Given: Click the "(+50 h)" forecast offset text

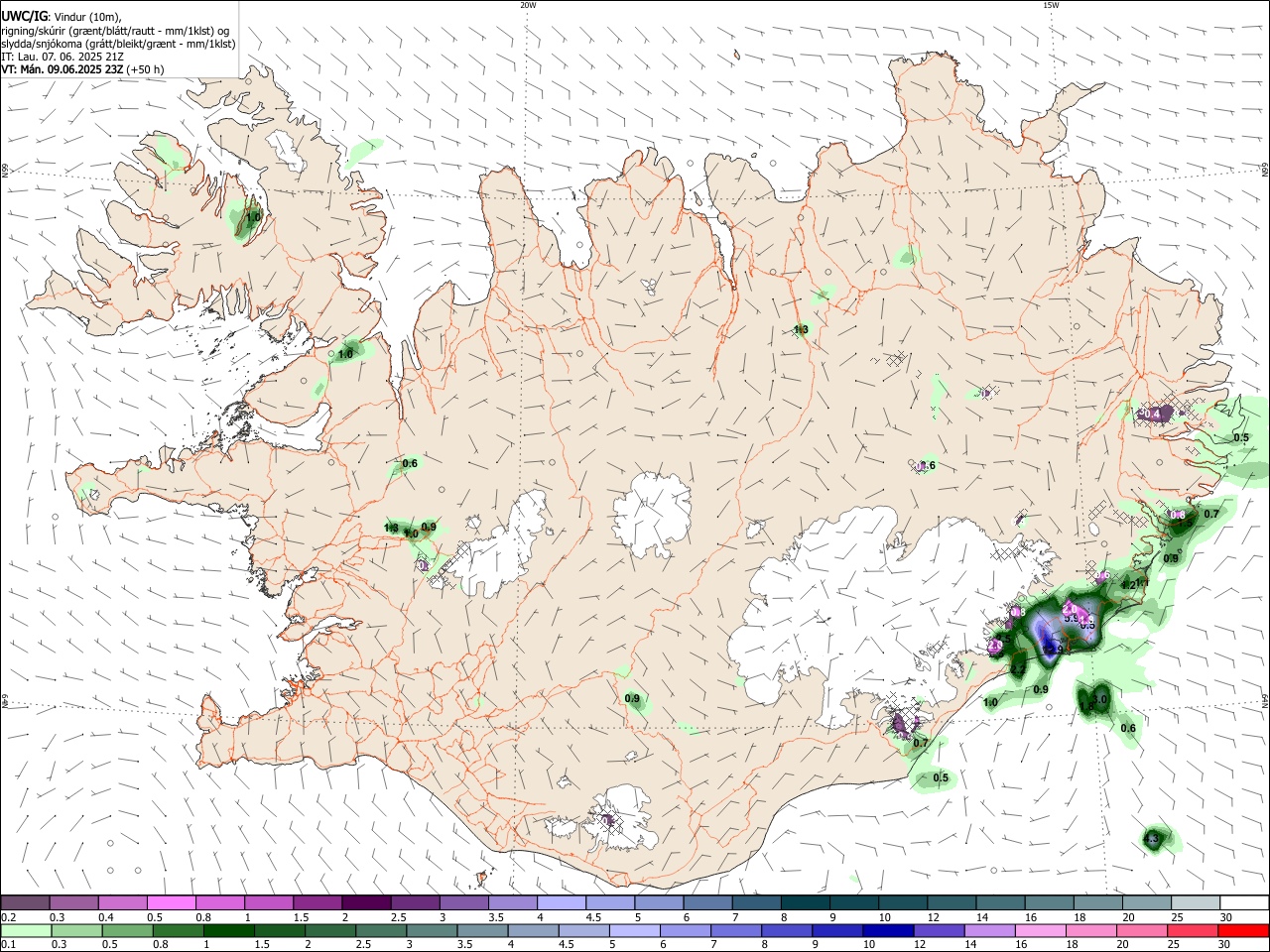Looking at the screenshot, I should pos(146,69).
